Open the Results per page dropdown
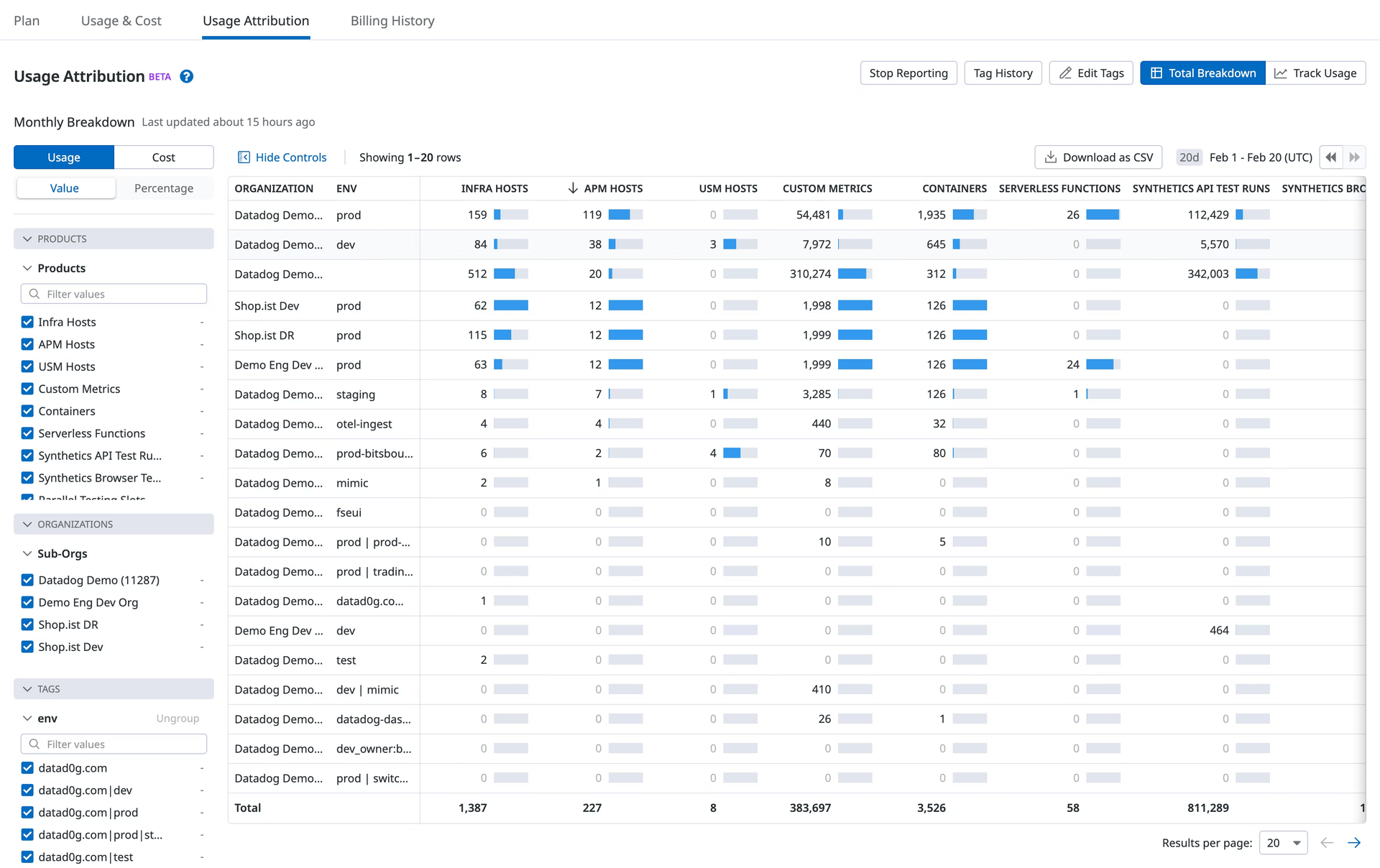 (x=1284, y=843)
